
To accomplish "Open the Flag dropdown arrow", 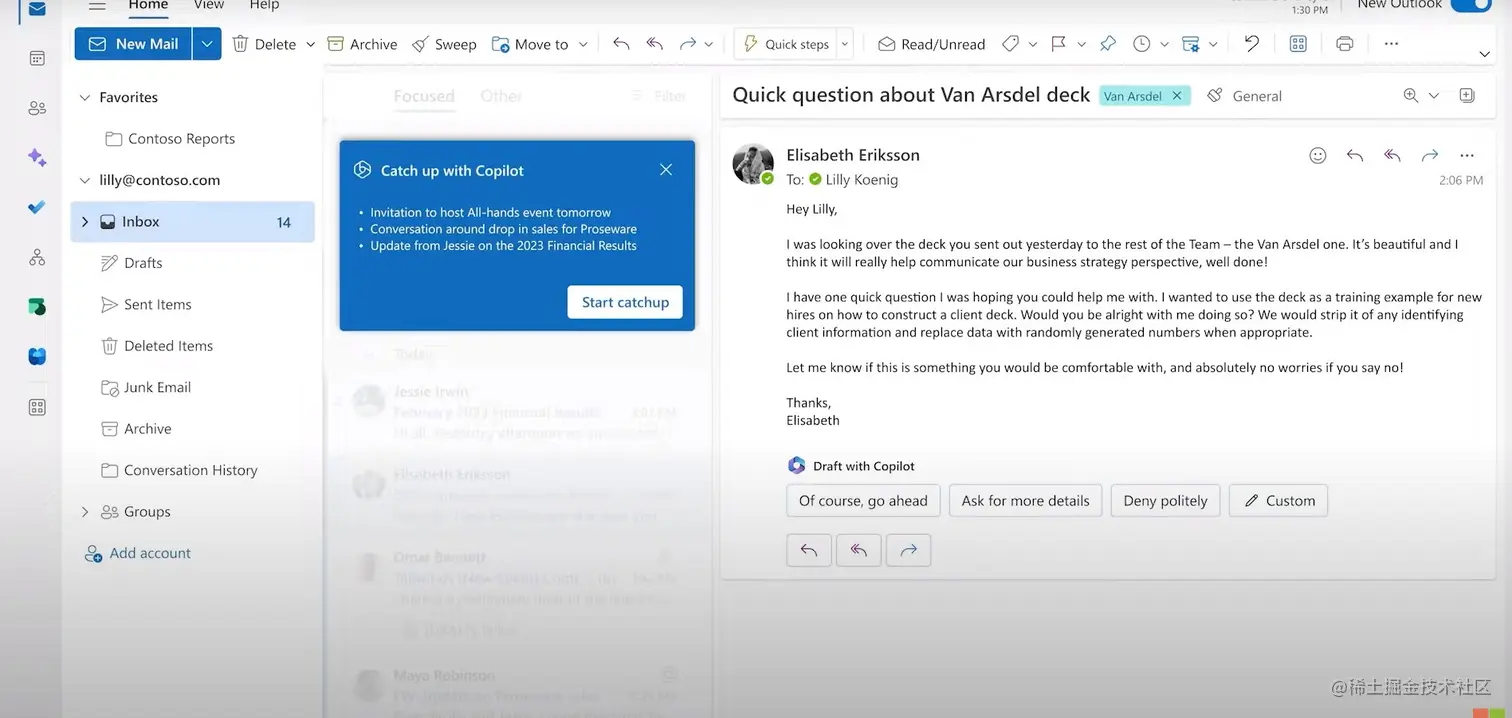I will 1082,44.
